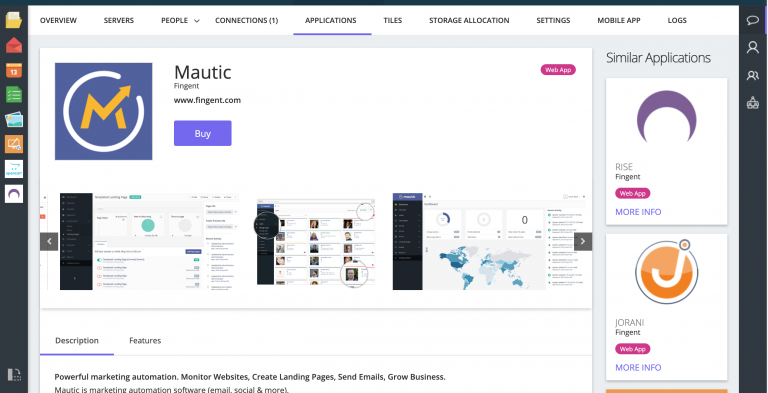The width and height of the screenshot is (768, 393).
Task: Expand the PEOPLE dropdown chevron
Action: (x=196, y=21)
